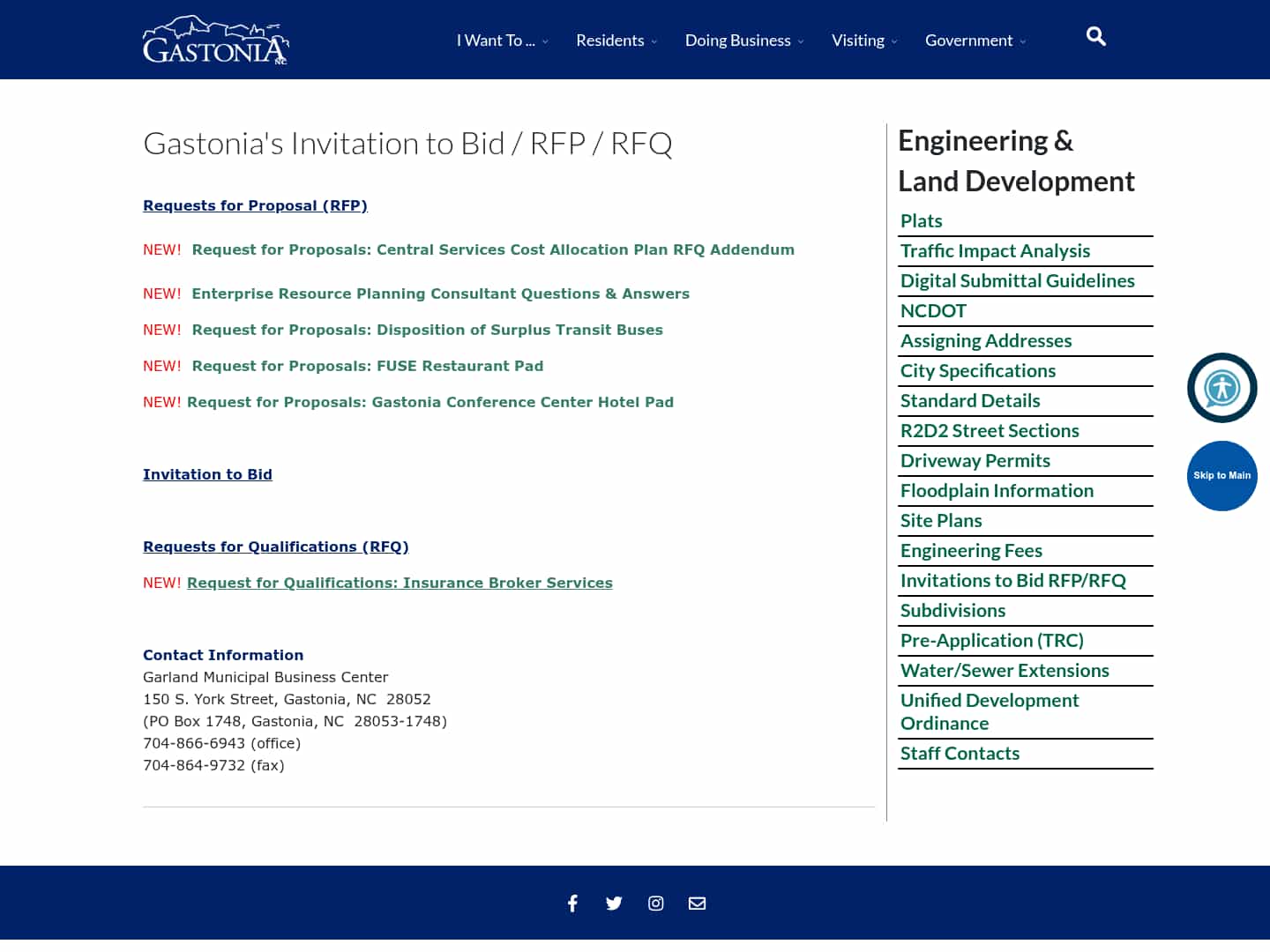The image size is (1270, 952).
Task: Click the I Want To navigation item
Action: pos(496,40)
